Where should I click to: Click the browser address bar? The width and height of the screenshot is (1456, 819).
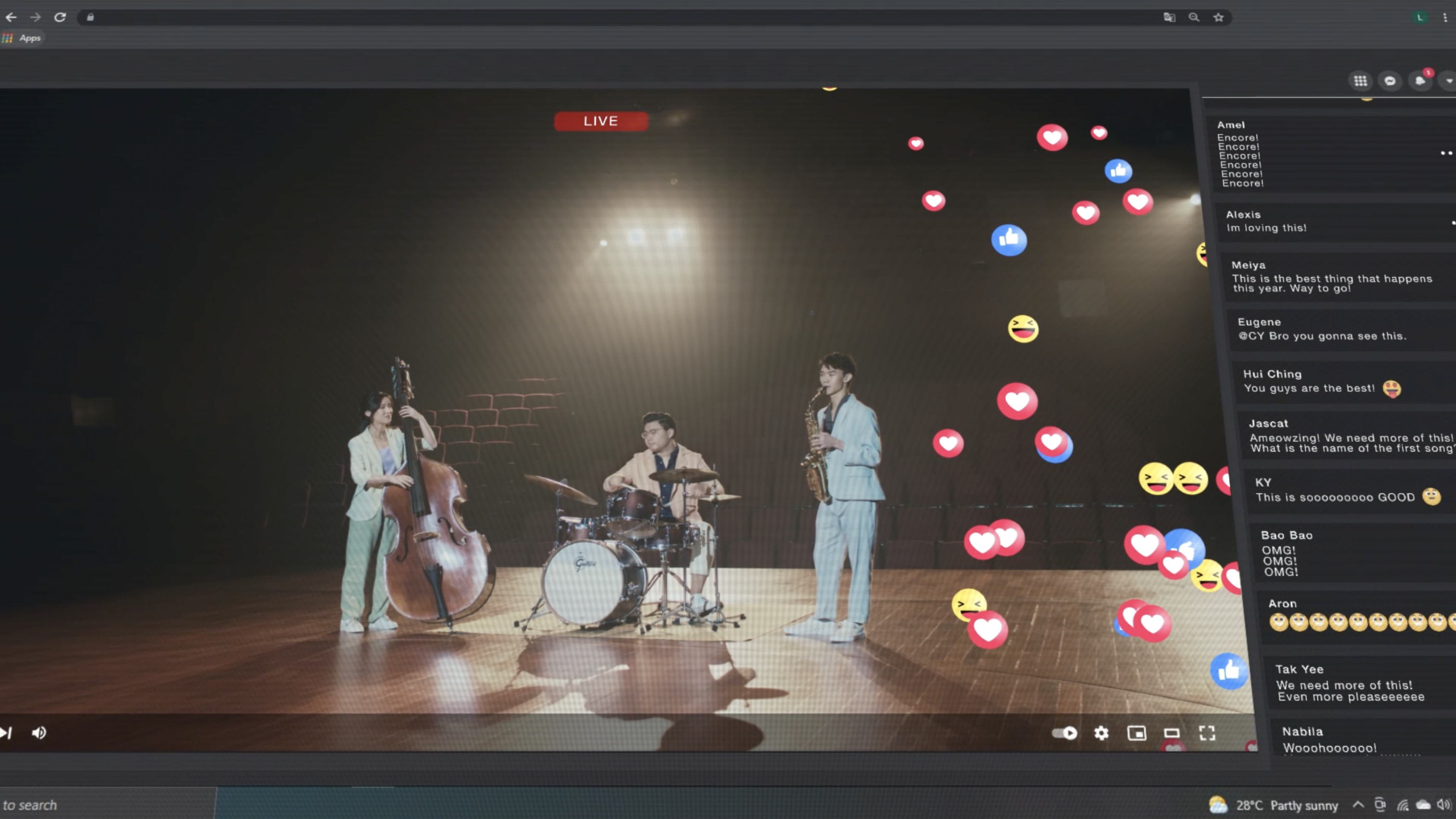click(622, 17)
